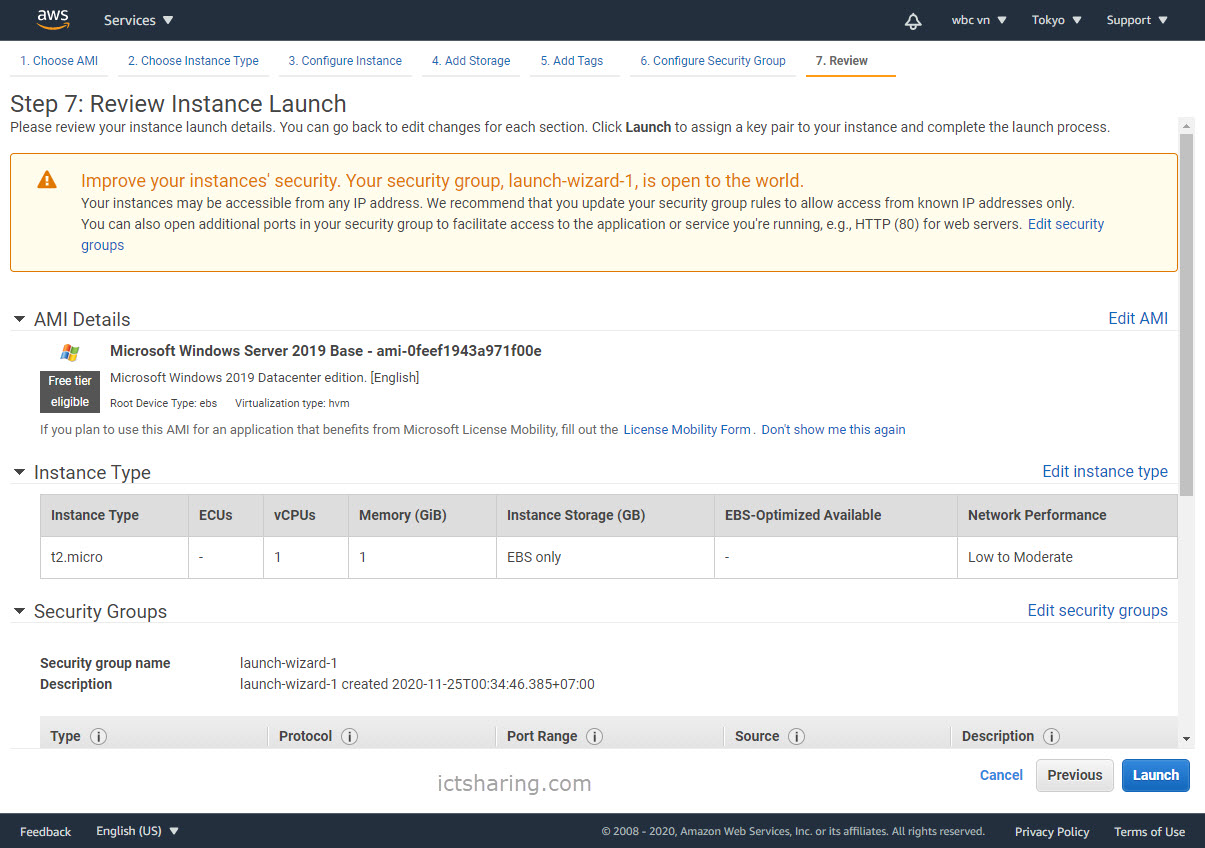Image resolution: width=1205 pixels, height=848 pixels.
Task: Open the License Mobility Form link
Action: (x=687, y=429)
